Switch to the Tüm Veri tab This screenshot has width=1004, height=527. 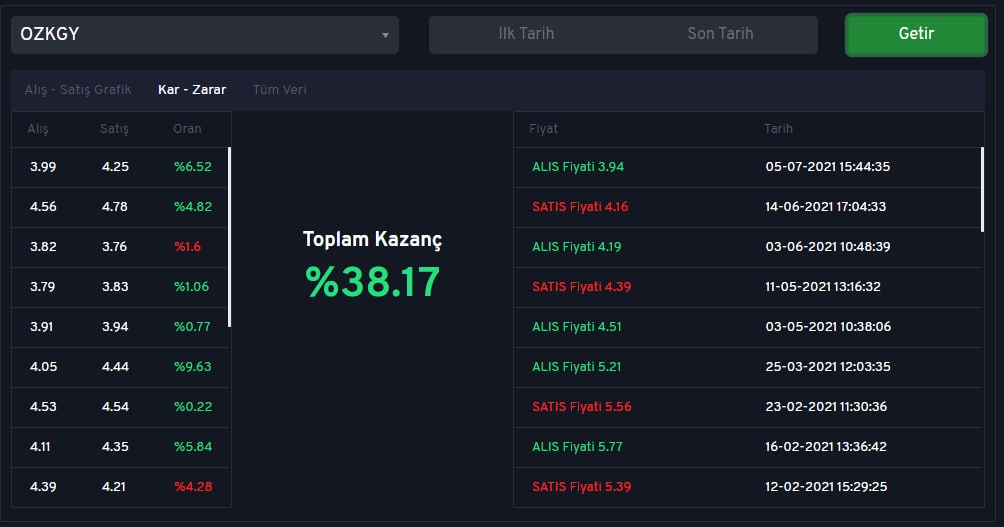pos(279,90)
